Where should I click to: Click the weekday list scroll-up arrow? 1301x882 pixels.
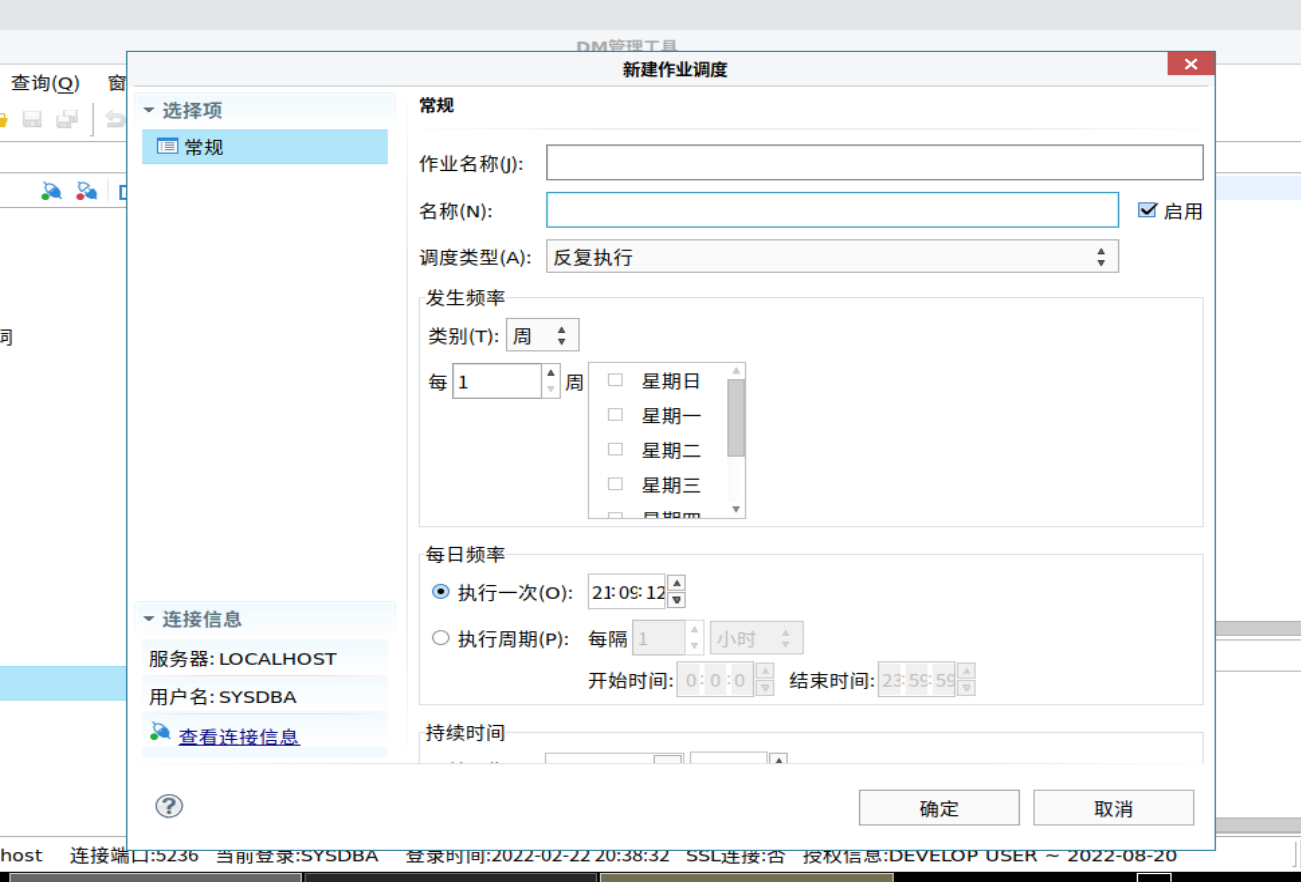point(736,371)
